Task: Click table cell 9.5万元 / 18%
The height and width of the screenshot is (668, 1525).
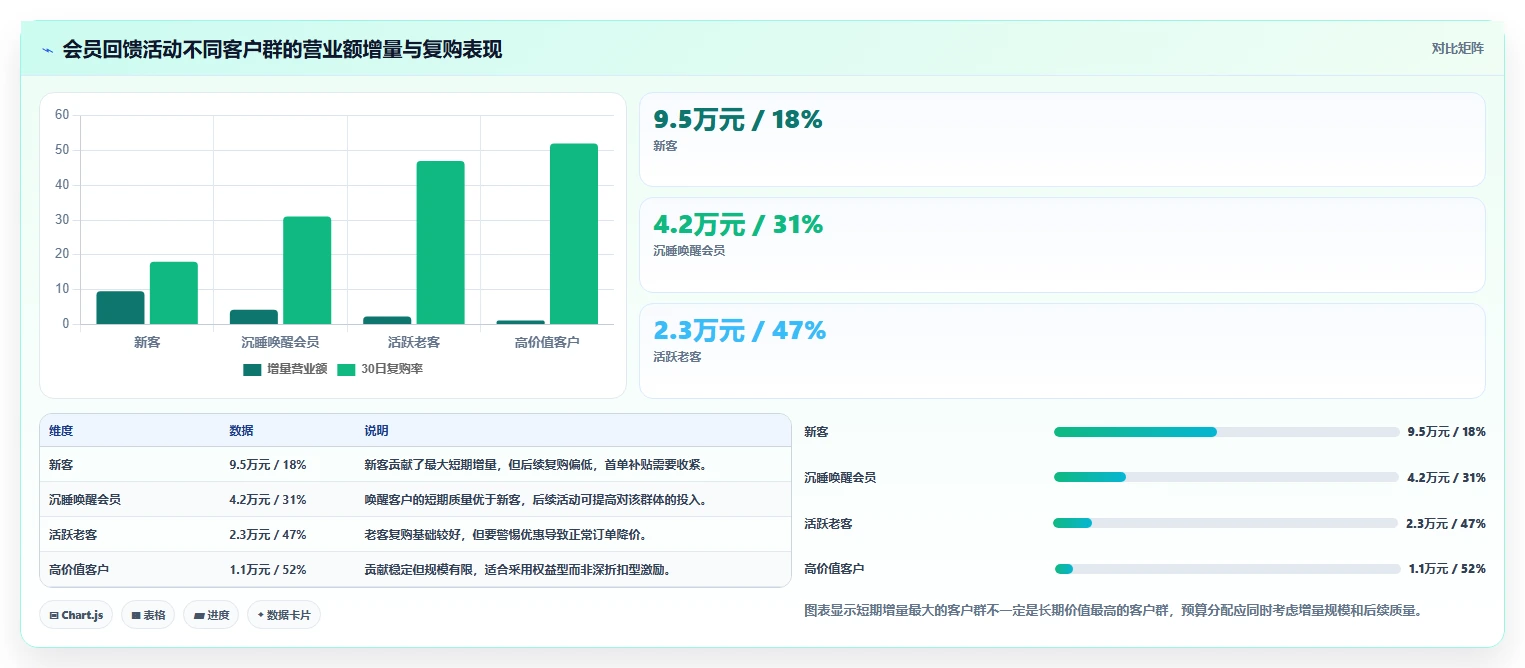Action: pyautogui.click(x=268, y=465)
